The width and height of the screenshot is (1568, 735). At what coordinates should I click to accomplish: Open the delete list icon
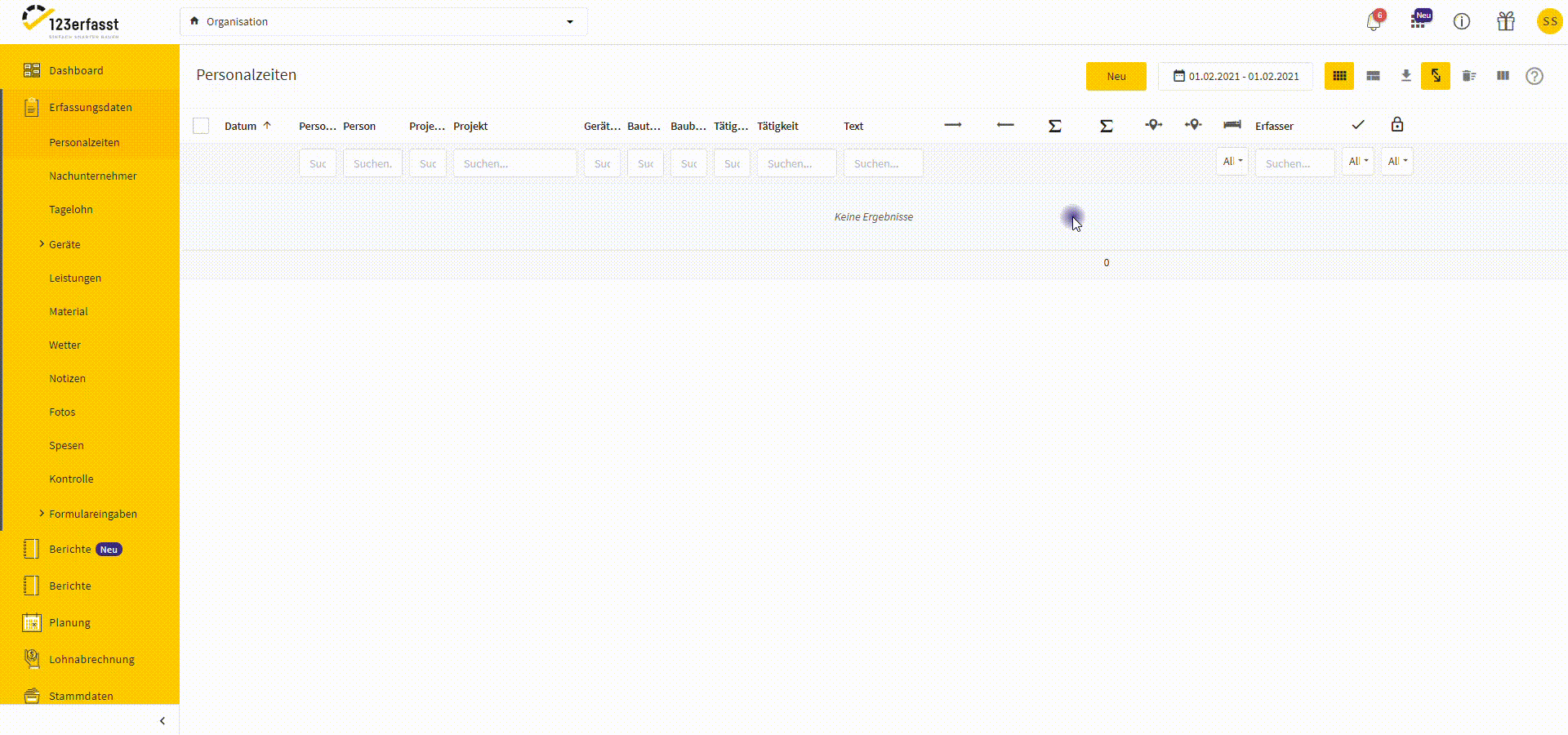(1468, 76)
